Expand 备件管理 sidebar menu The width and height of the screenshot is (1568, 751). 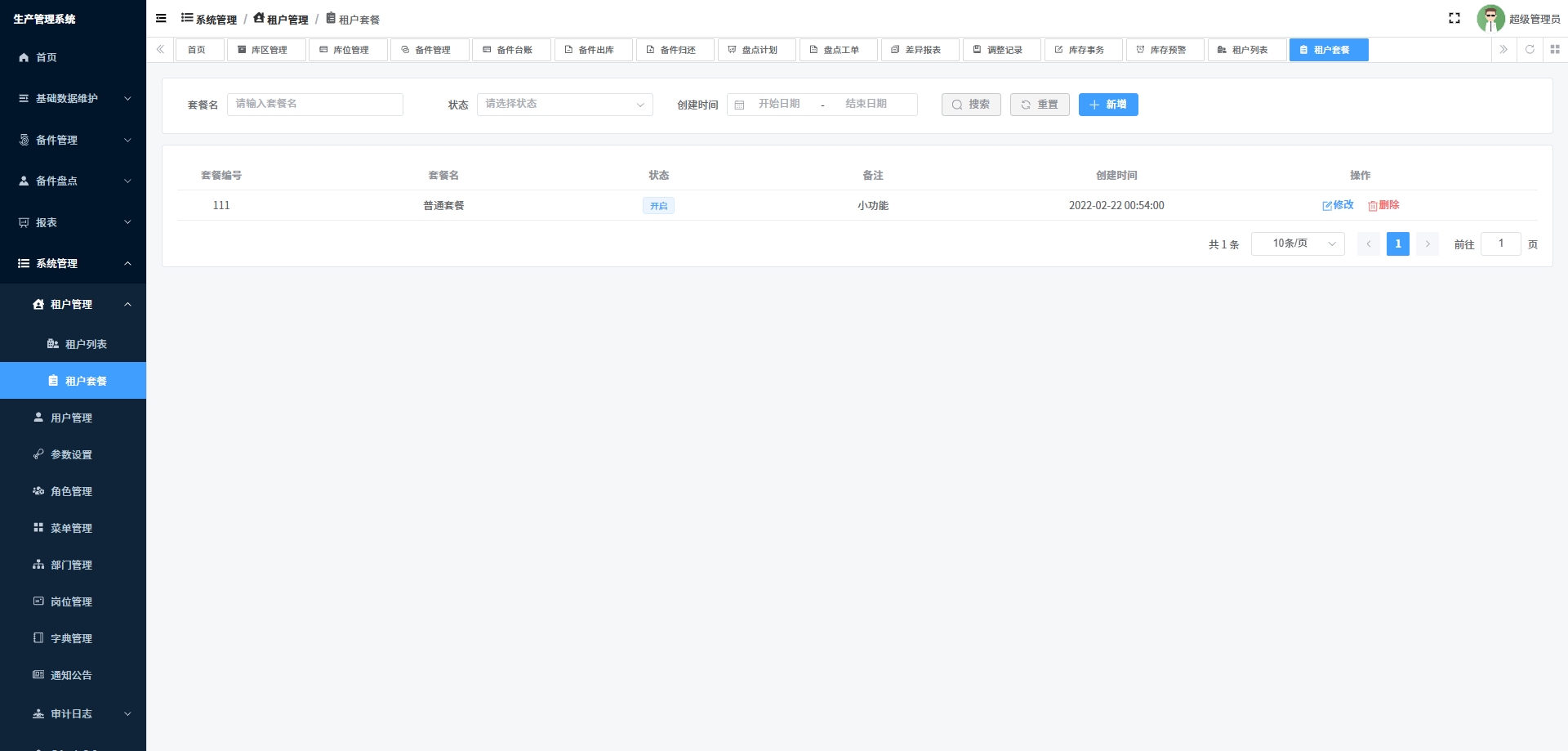tap(73, 140)
